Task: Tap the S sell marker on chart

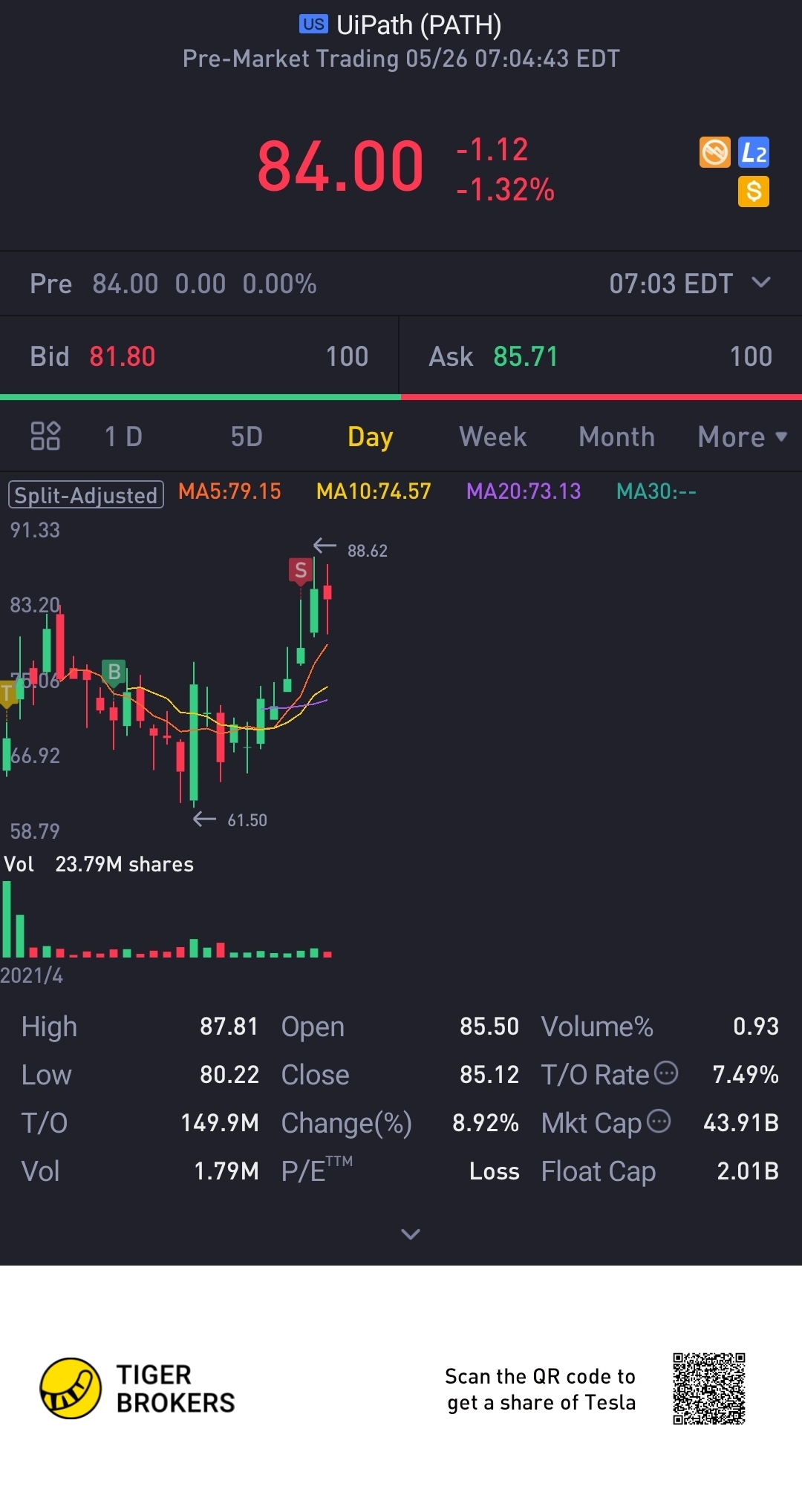Action: click(x=300, y=571)
